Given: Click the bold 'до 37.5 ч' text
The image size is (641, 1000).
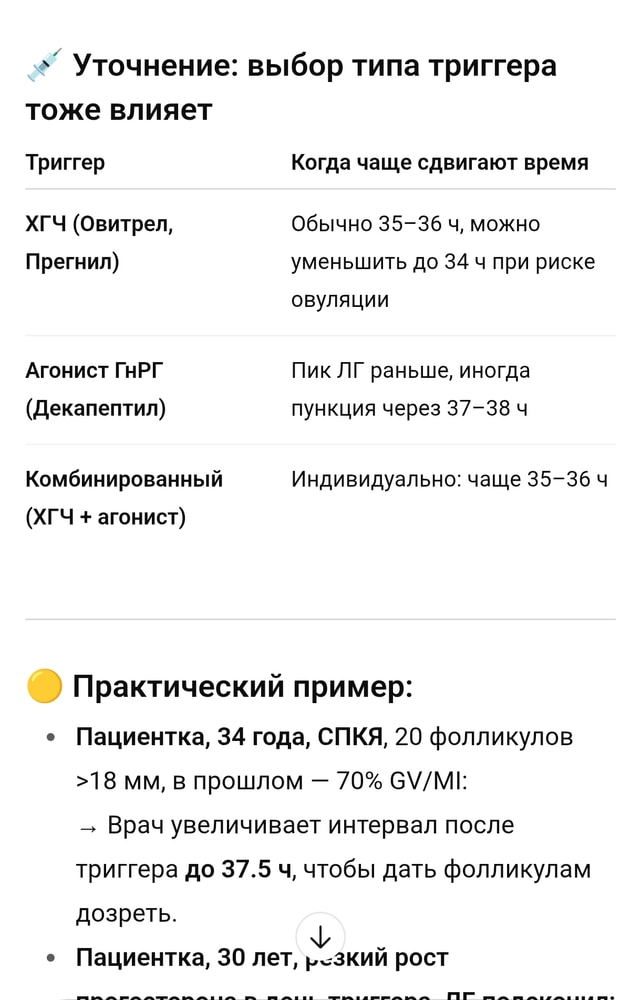Looking at the screenshot, I should [239, 870].
